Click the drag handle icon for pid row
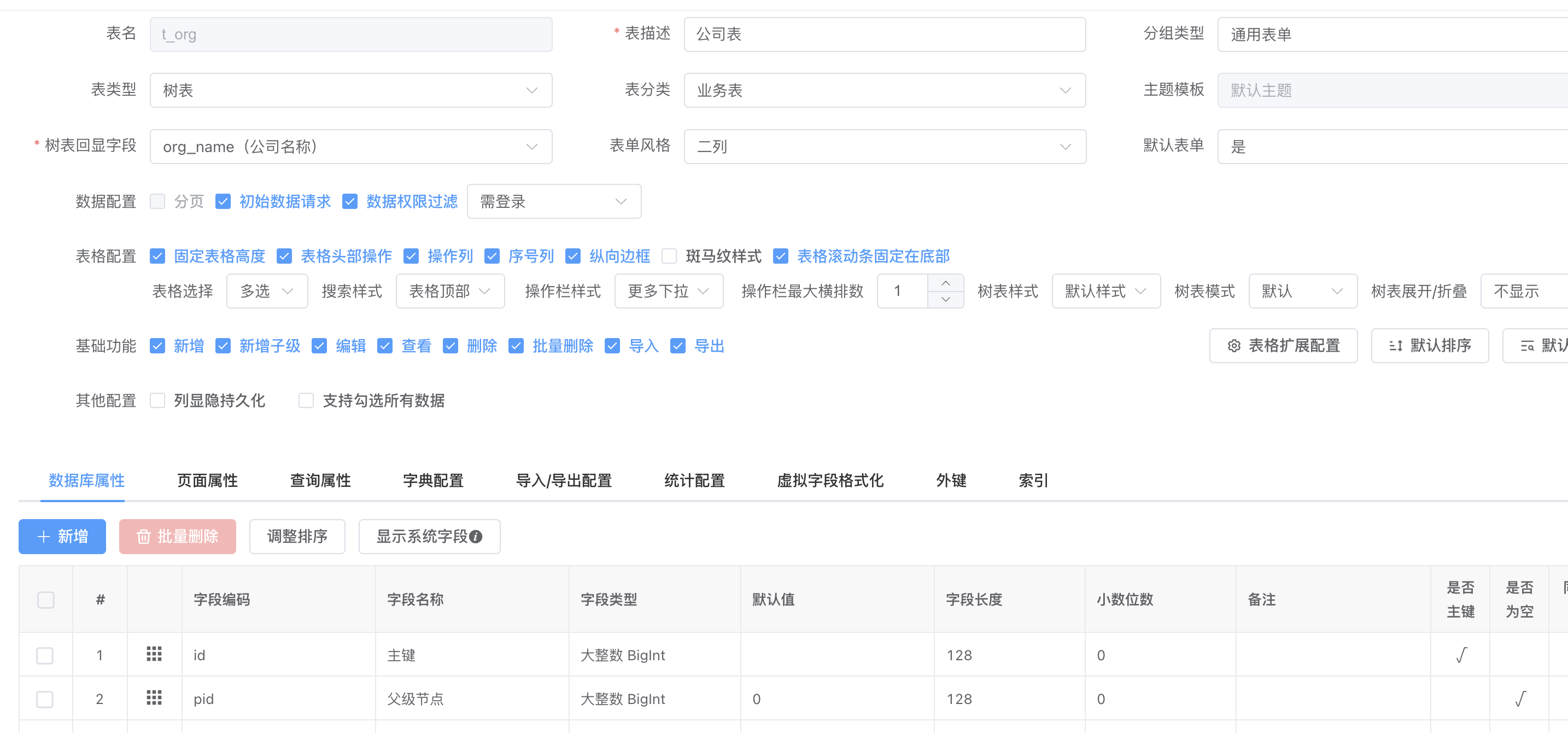This screenshot has height=733, width=1568. click(x=154, y=697)
